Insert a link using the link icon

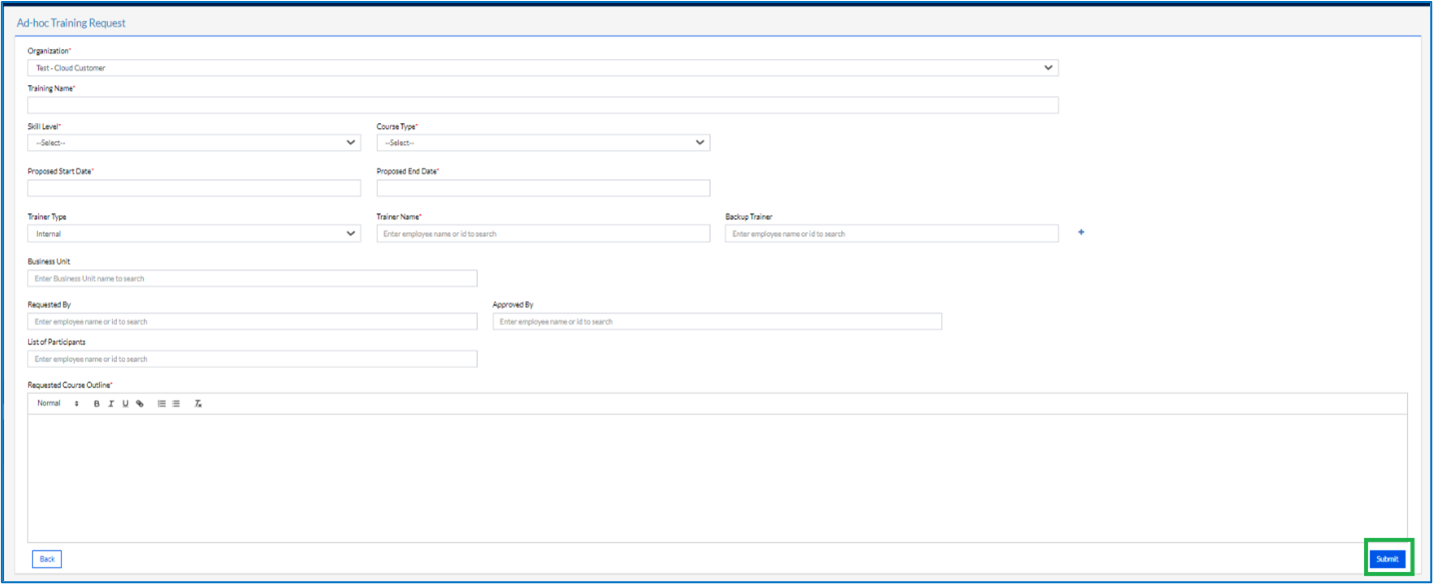pos(140,404)
